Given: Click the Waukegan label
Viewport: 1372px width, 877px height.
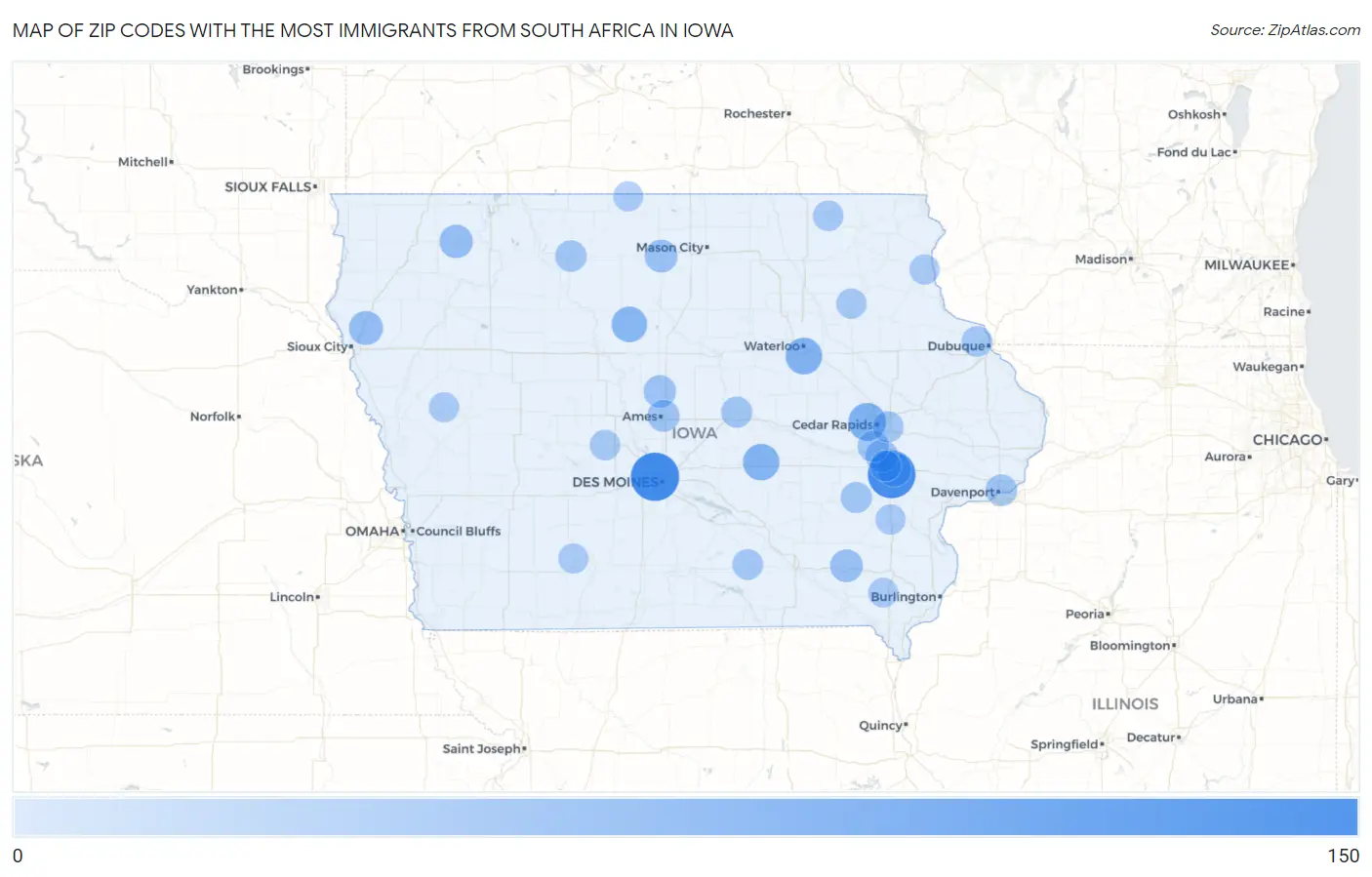Looking at the screenshot, I should click(x=1266, y=366).
